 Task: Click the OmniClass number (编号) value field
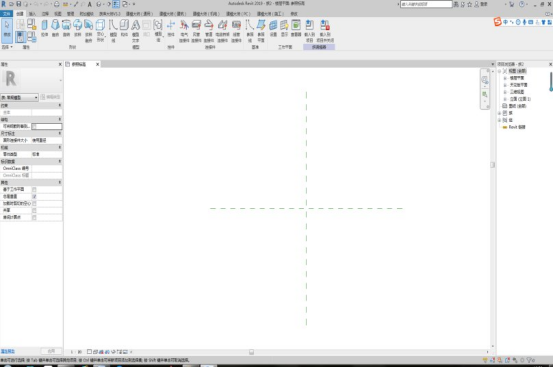tap(47, 168)
